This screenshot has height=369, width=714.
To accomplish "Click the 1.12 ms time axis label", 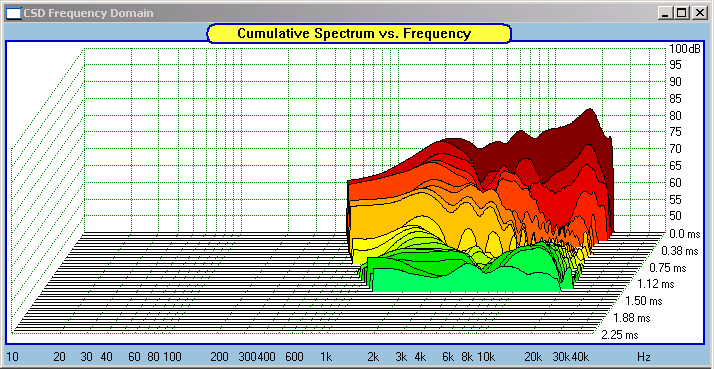I will (655, 284).
